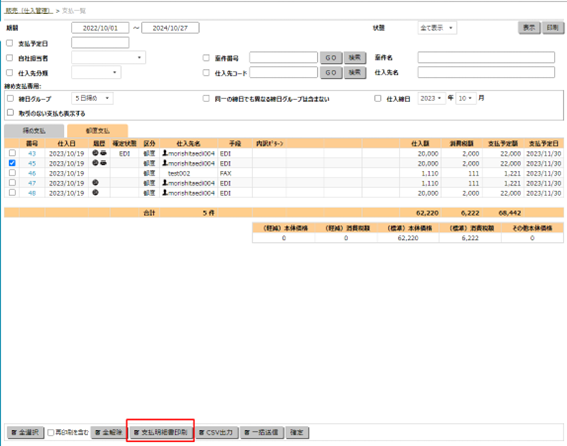Click the 全選択 button
The height and width of the screenshot is (446, 567).
click(x=25, y=432)
